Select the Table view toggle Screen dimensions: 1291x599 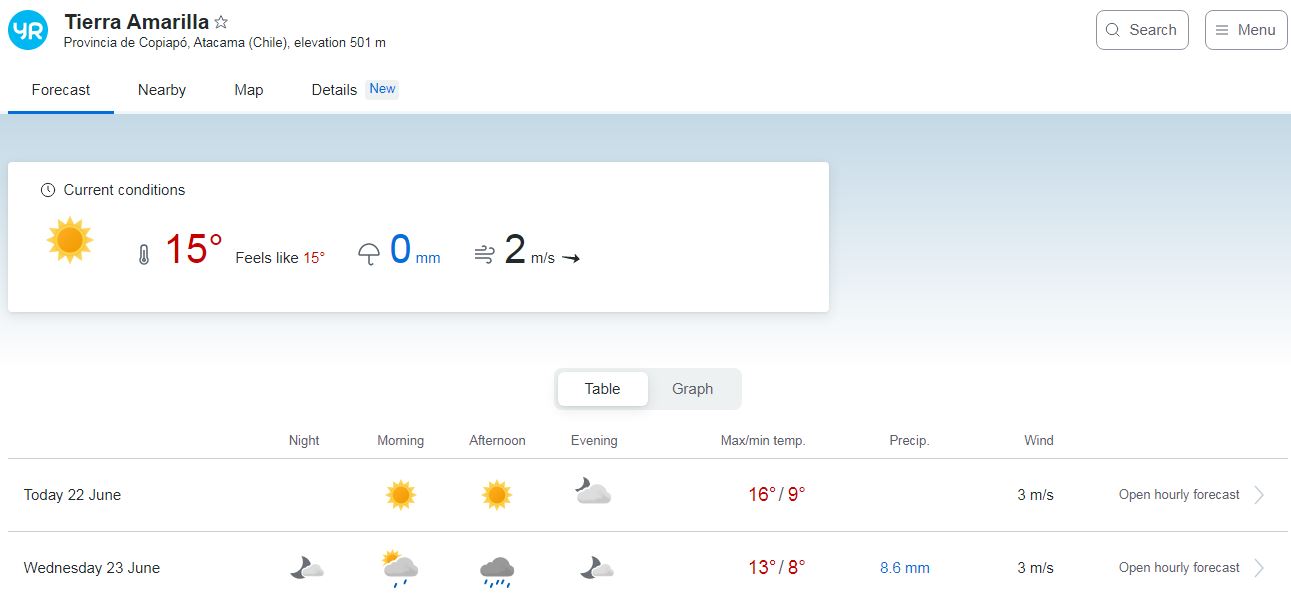tap(602, 389)
